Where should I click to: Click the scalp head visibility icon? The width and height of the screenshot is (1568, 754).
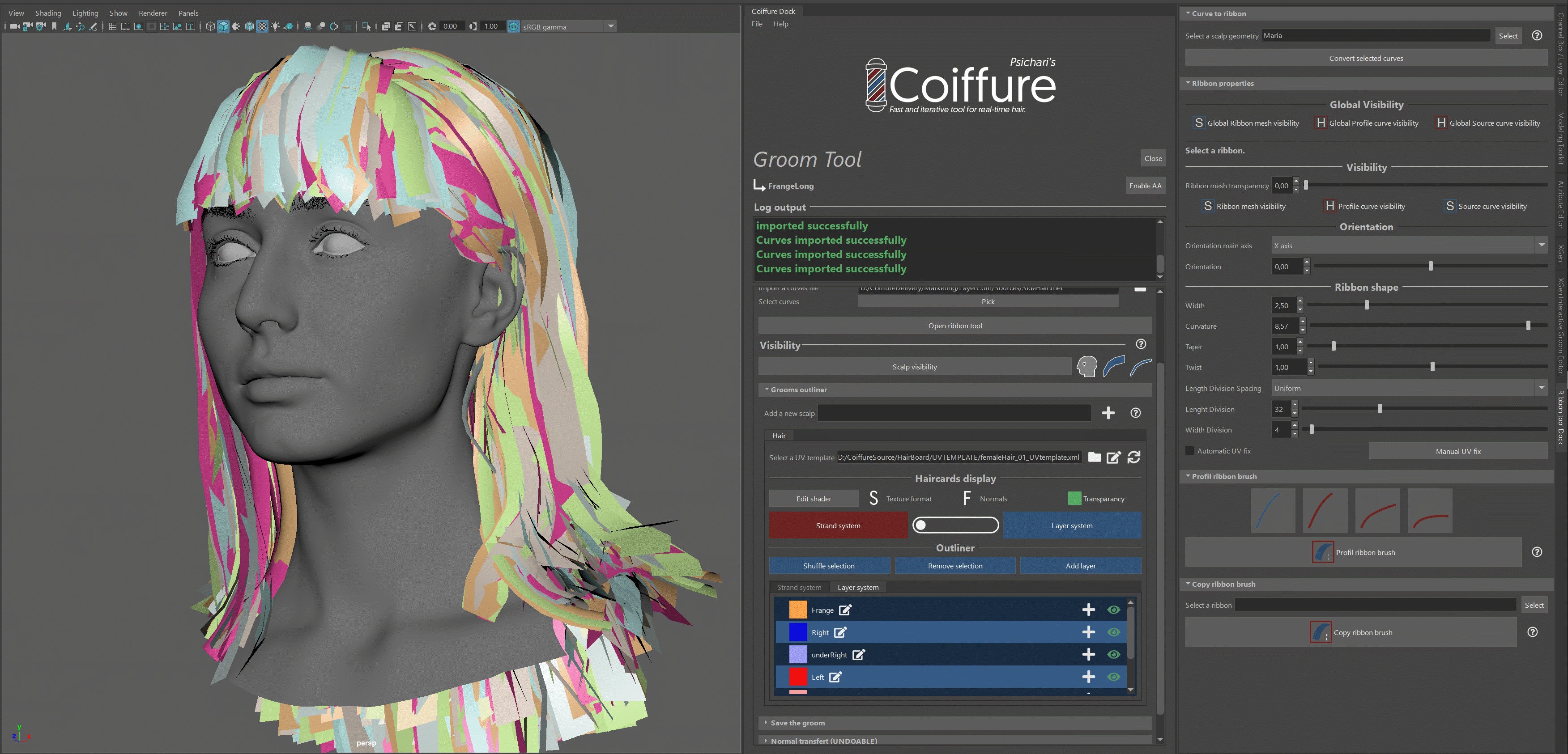tap(1087, 366)
